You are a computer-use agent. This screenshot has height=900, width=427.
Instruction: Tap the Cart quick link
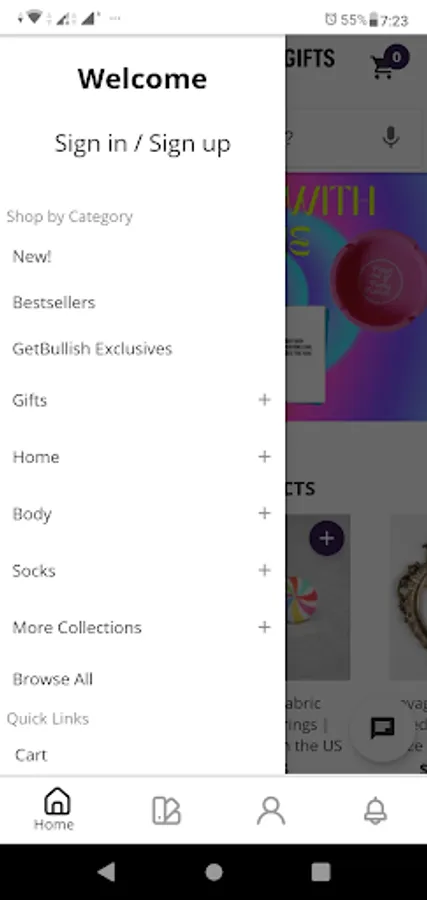coord(31,755)
